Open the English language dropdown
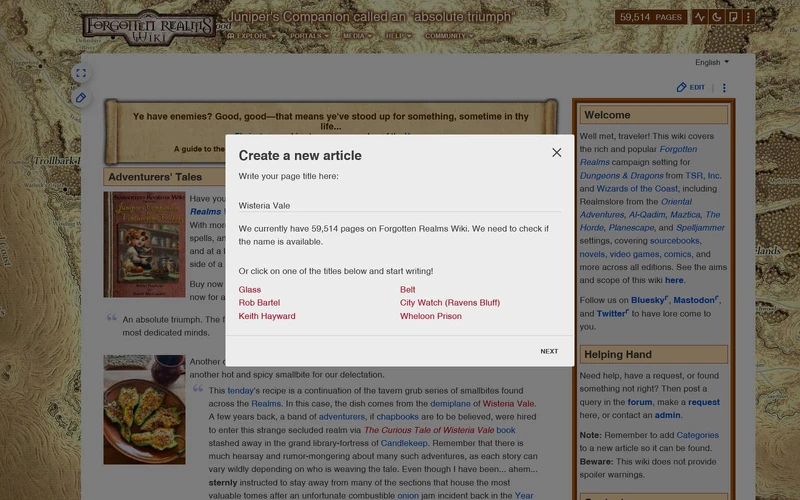Viewport: 800px width, 500px height. tap(712, 62)
